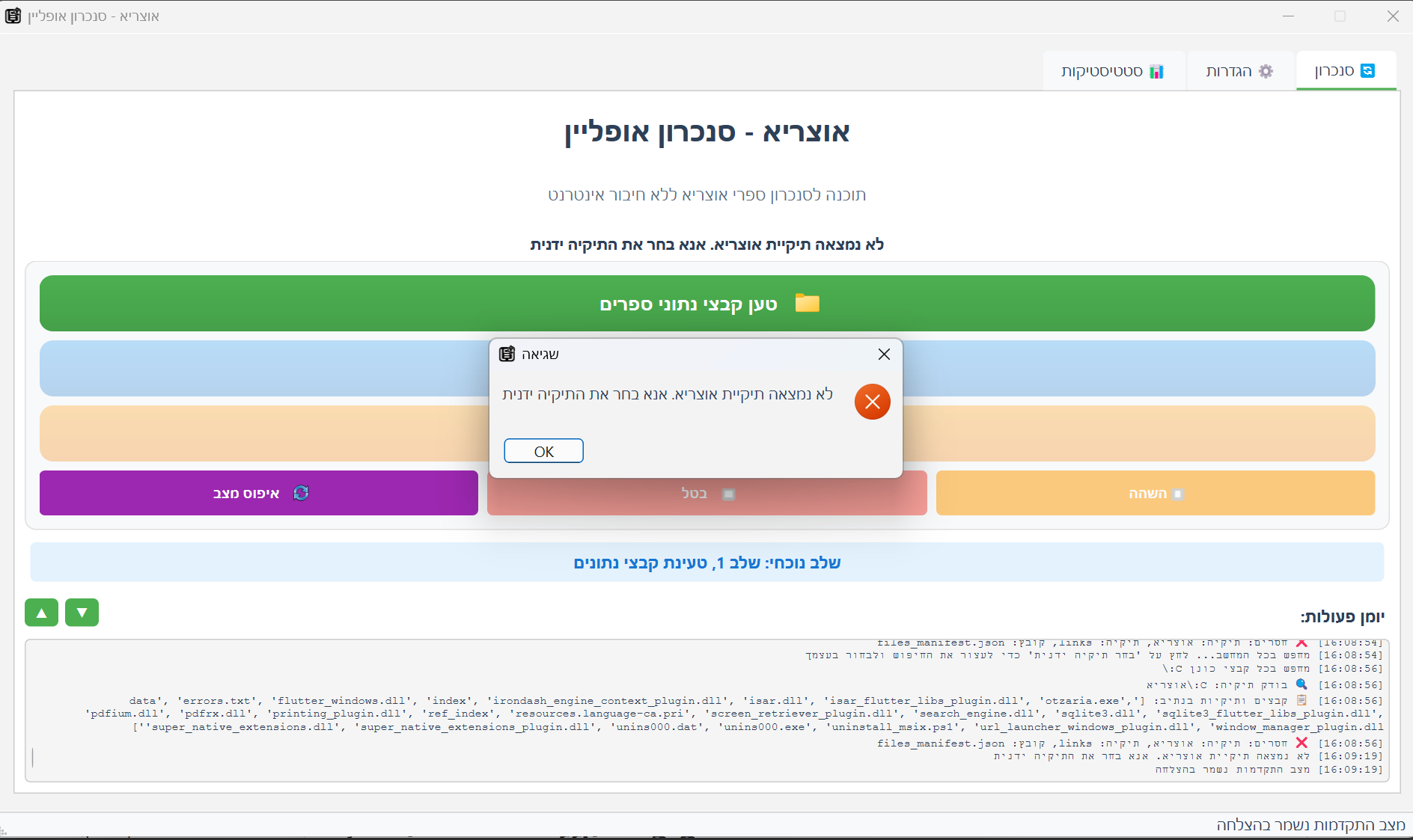Click the status bar message at the bottom
The height and width of the screenshot is (840, 1413).
click(1310, 824)
